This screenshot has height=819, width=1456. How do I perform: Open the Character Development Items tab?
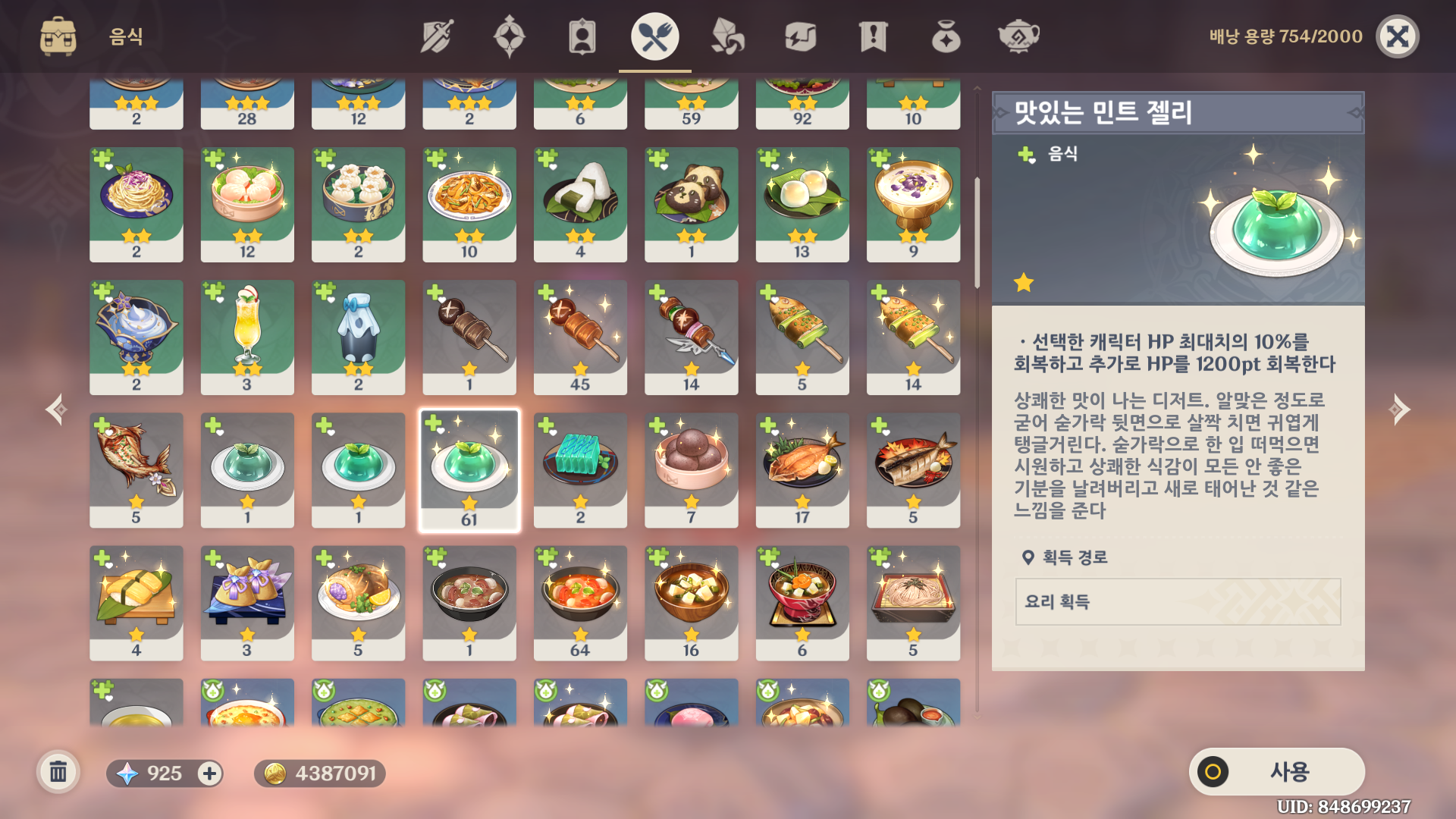(582, 36)
